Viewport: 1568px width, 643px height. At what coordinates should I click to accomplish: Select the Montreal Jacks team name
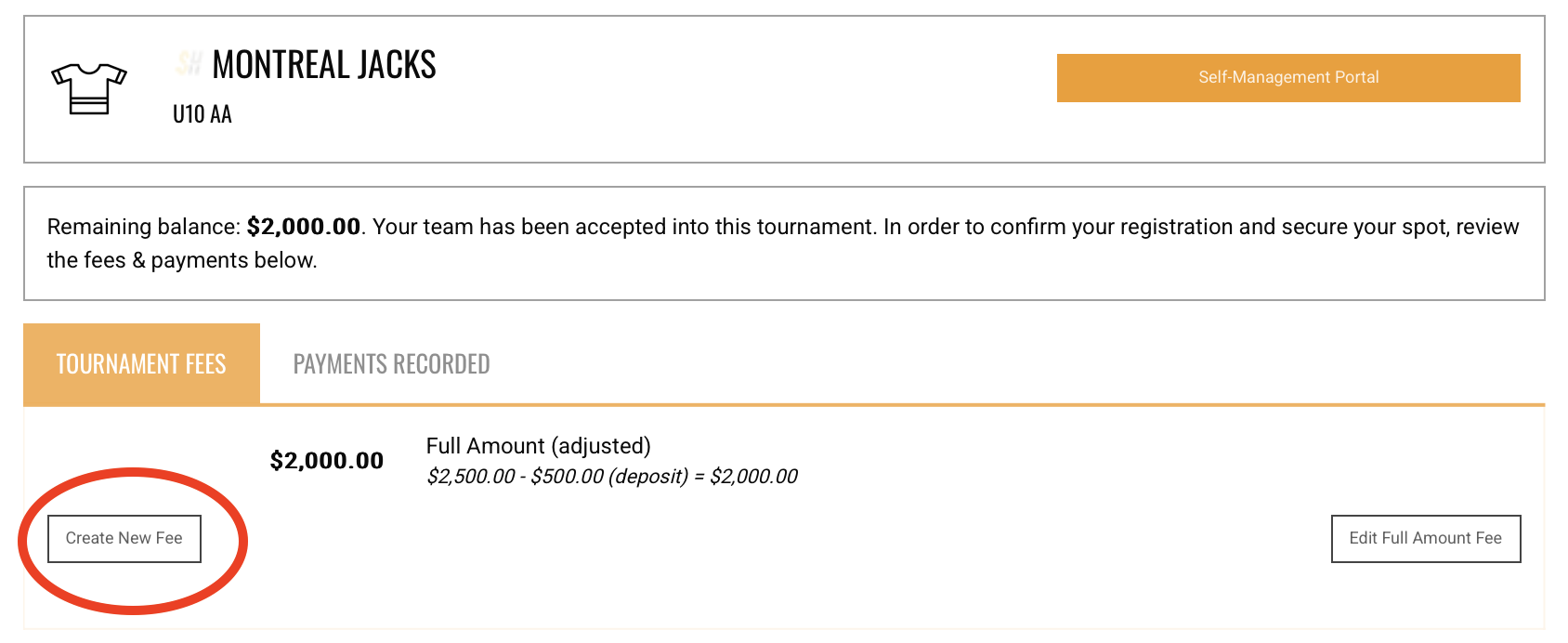pyautogui.click(x=324, y=64)
